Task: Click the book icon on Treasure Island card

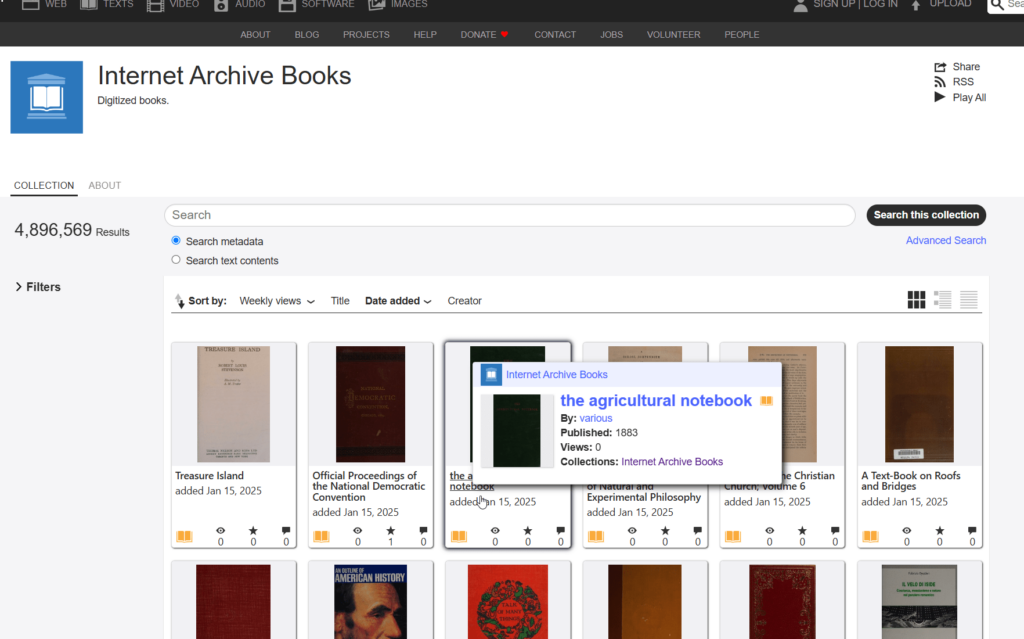Action: click(184, 536)
